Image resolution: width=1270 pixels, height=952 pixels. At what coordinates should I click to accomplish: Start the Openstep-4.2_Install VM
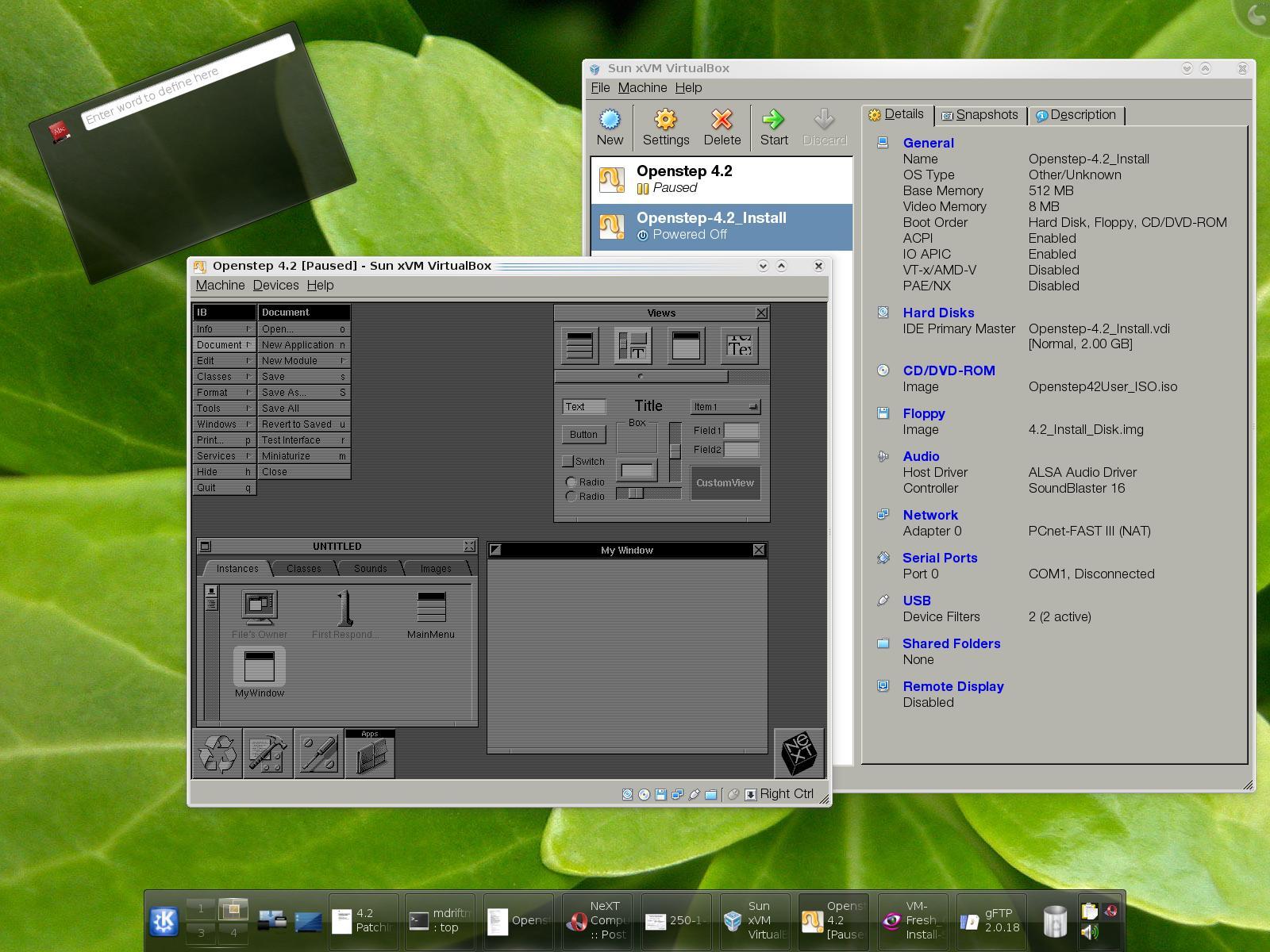coord(774,125)
